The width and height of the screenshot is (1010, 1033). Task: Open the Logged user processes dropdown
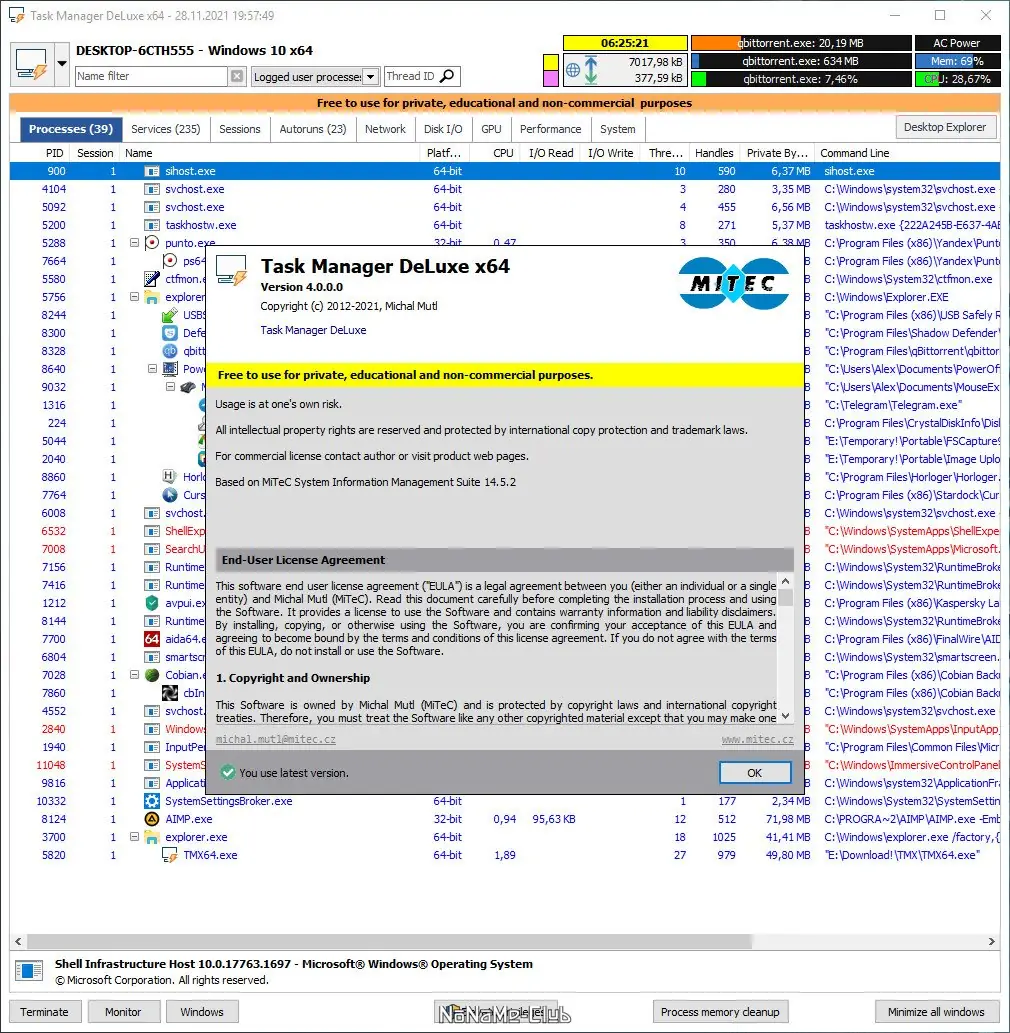click(x=370, y=77)
